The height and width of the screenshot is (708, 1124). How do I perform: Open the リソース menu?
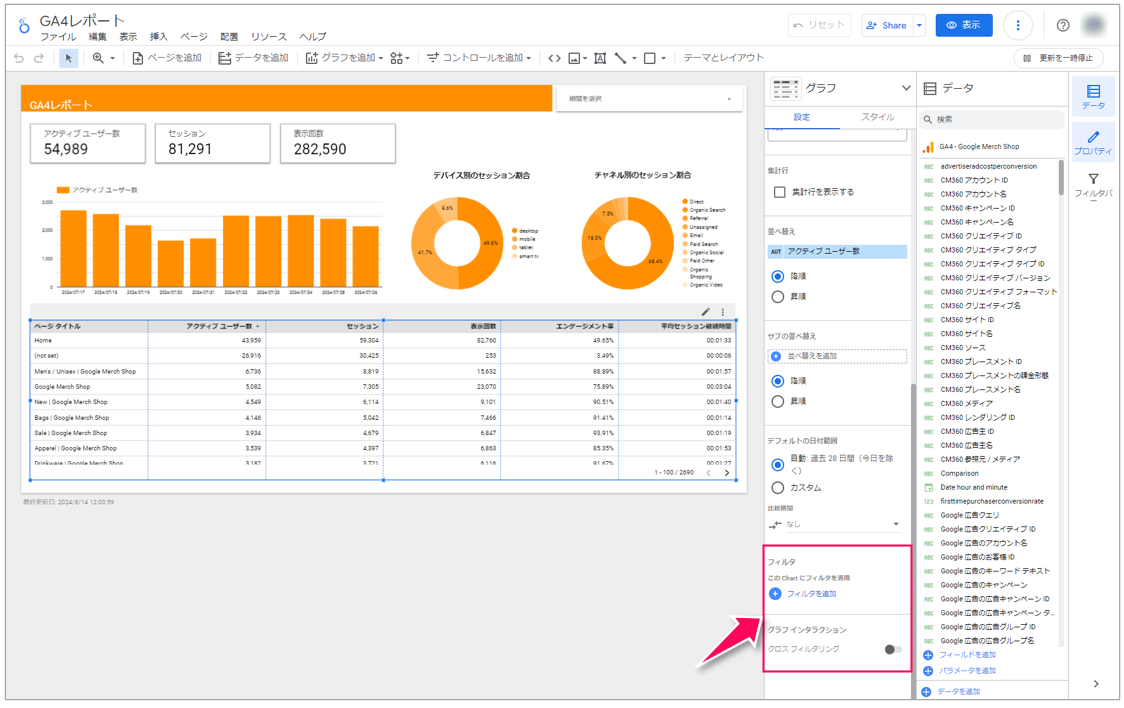pos(269,37)
